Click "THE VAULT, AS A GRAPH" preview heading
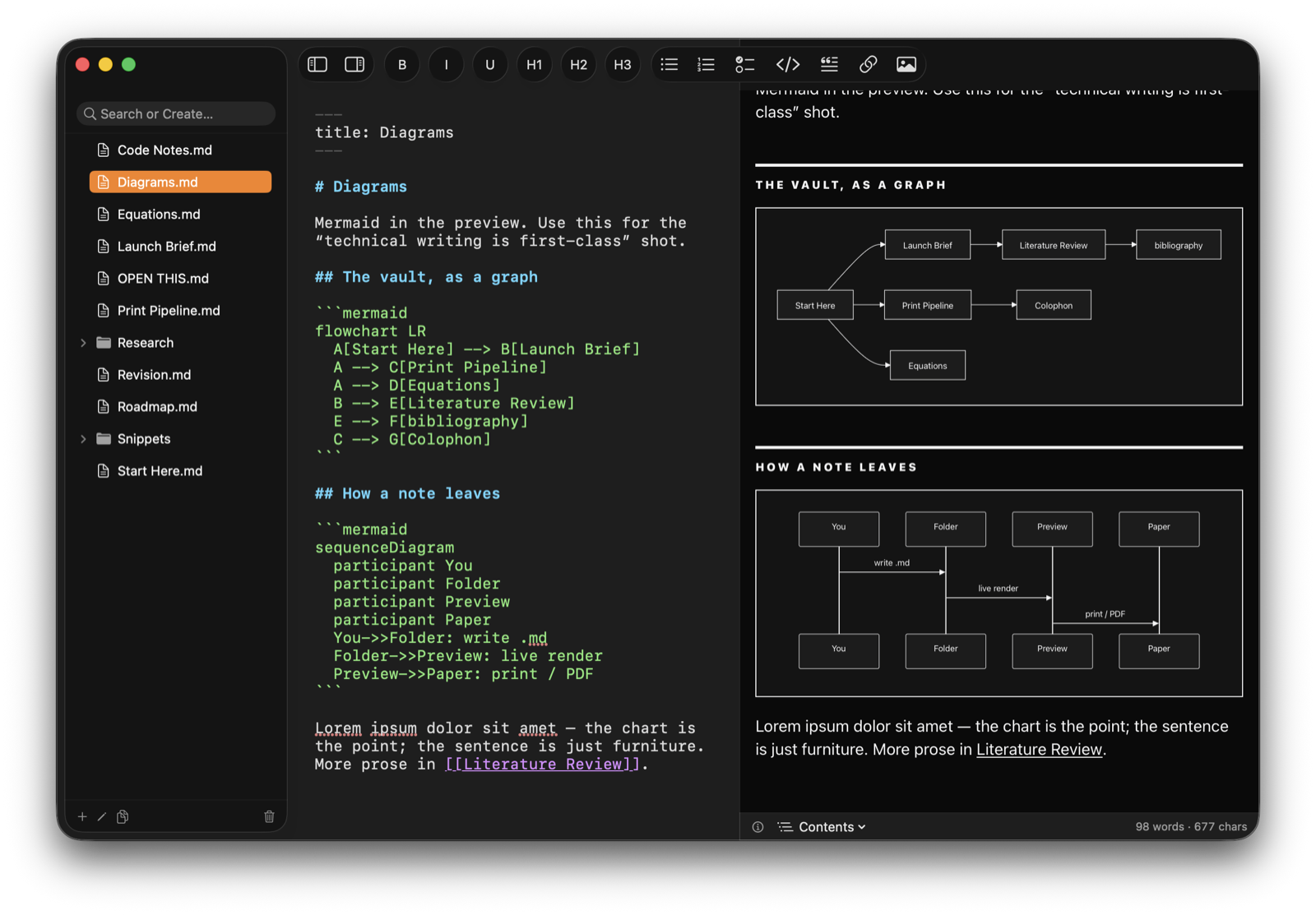Screen dimensions: 1316x915 click(850, 185)
